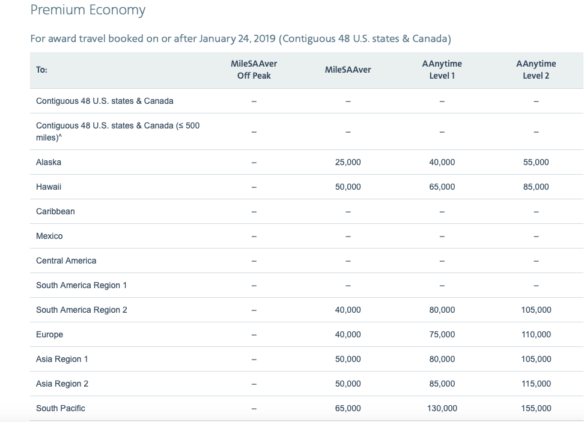Click the award travel booking date subtitle
Screen dimensions: 584x422
pos(241,39)
